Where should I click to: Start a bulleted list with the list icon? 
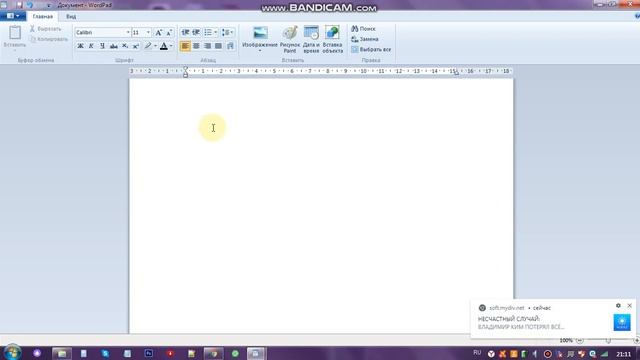(x=208, y=32)
